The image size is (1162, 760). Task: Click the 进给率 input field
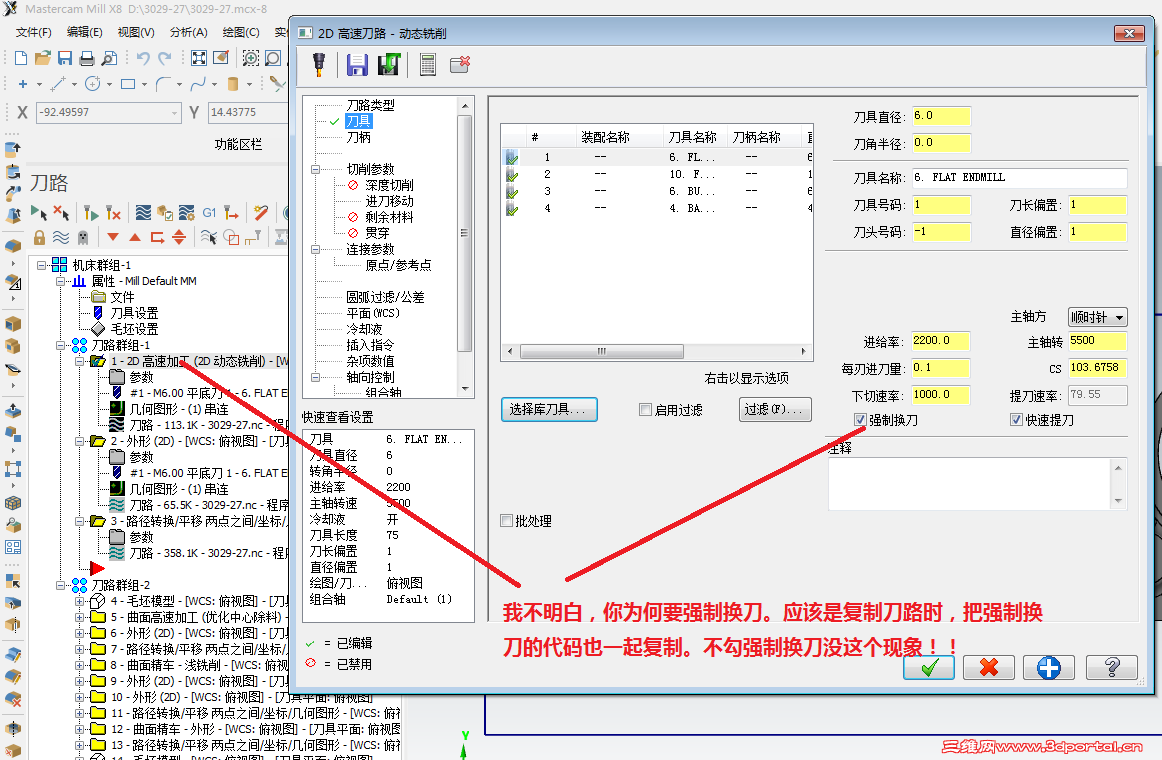940,341
